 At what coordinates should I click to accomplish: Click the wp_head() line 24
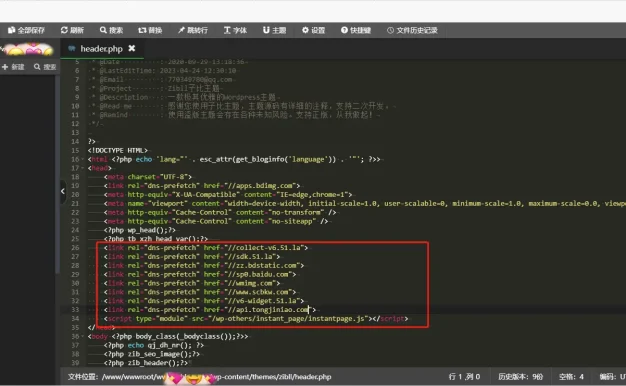tap(140, 230)
